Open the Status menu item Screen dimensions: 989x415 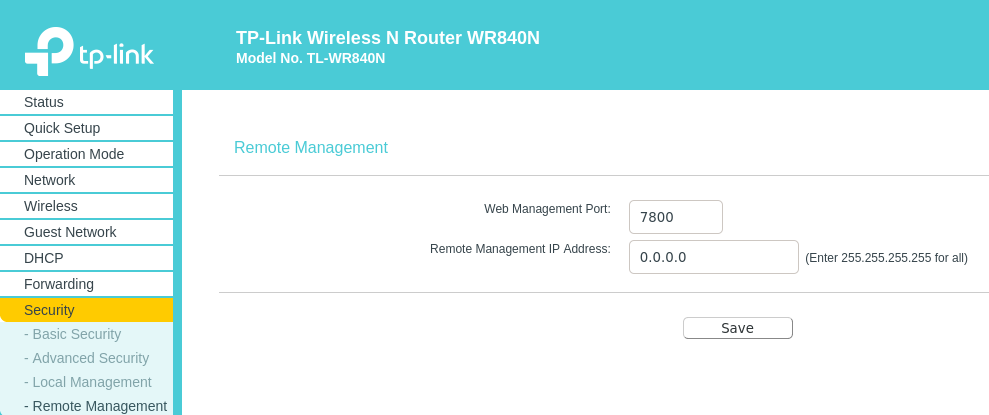44,102
